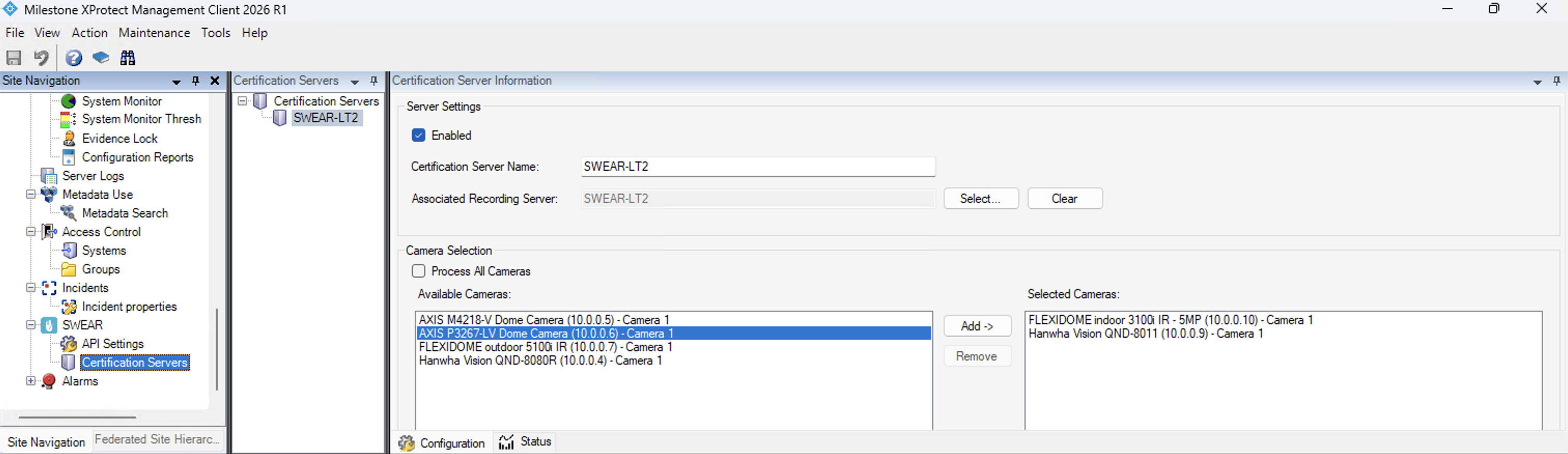Select Hanwha Vision QND-8080R (10.0.0.4)
The image size is (1568, 454).
pos(673,361)
